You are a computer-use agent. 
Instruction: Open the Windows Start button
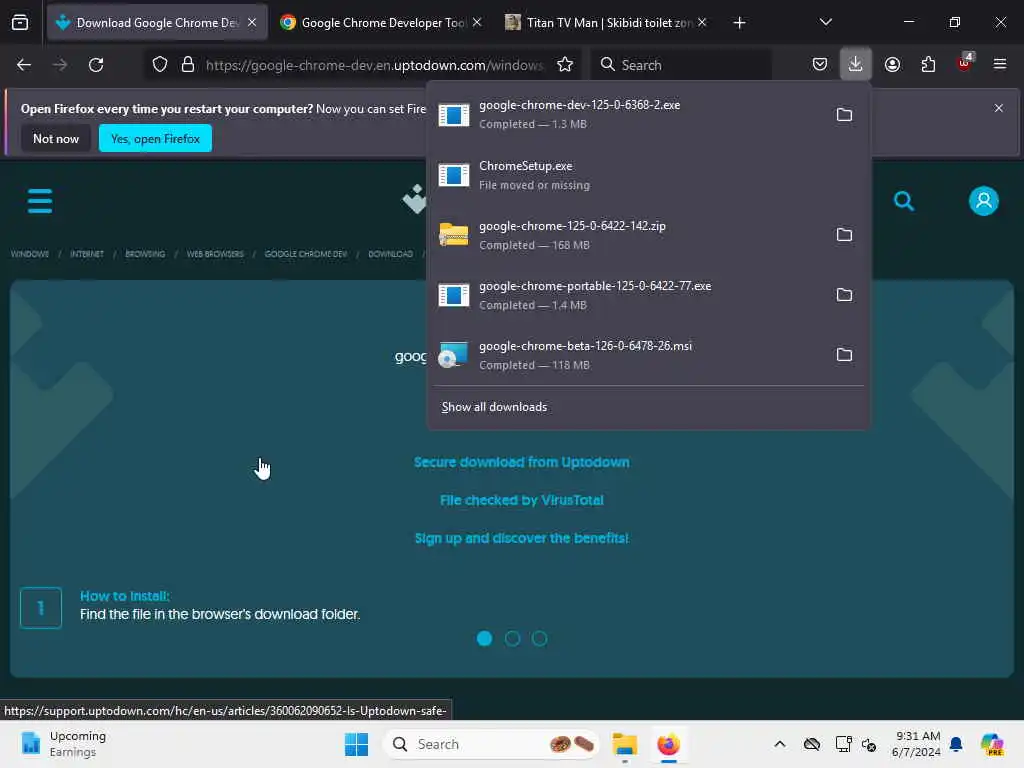pos(357,744)
